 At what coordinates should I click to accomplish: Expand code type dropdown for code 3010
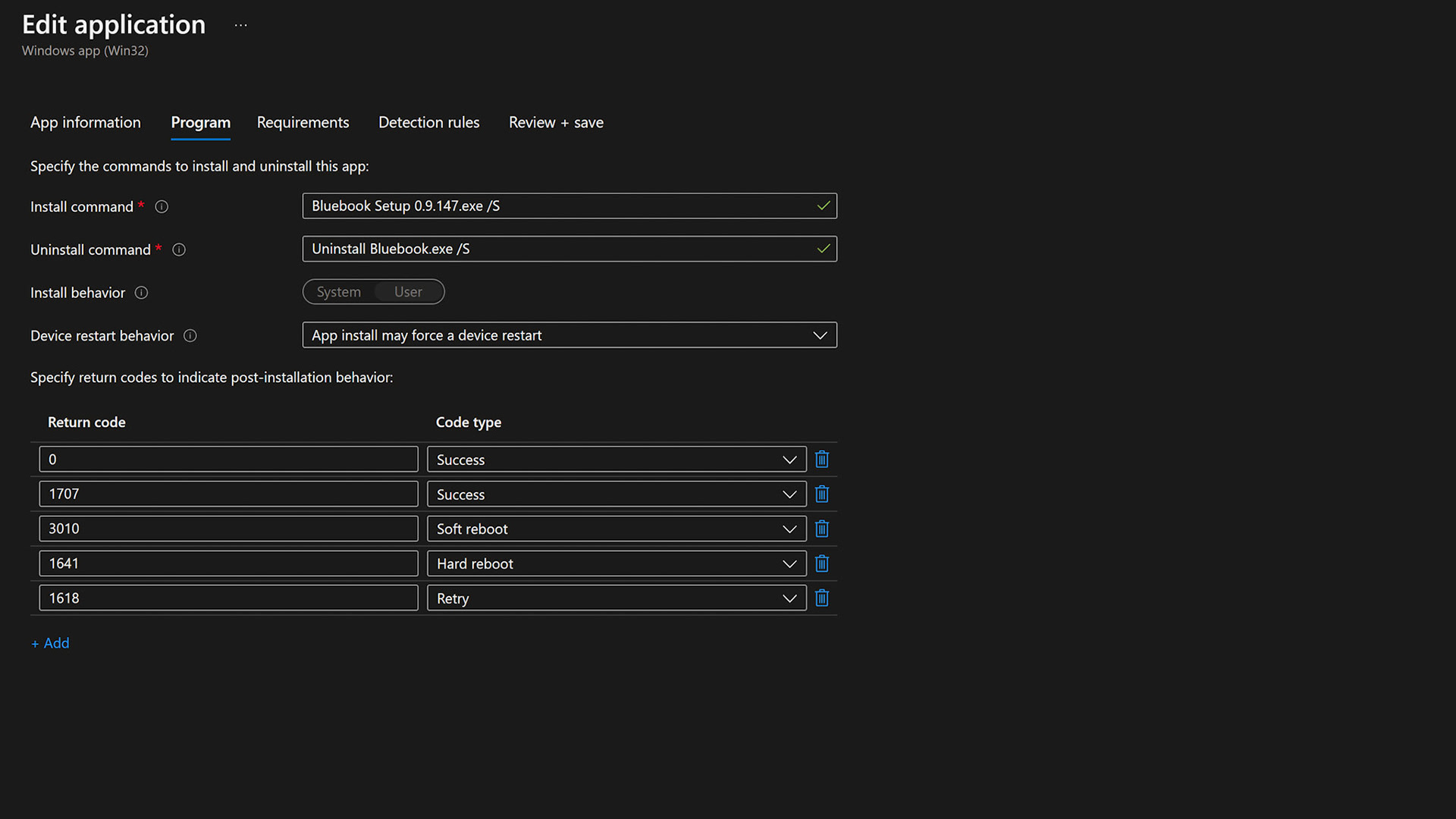(x=616, y=529)
